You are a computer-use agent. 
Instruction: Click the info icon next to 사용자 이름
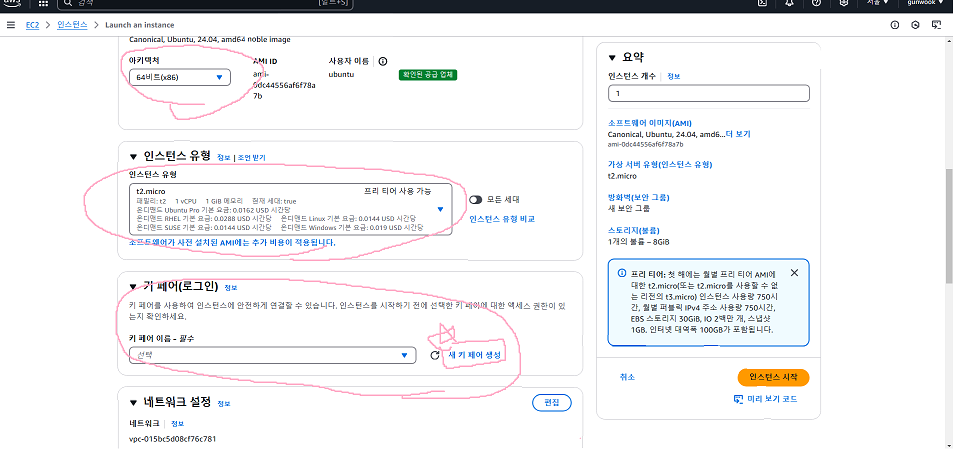pos(383,61)
